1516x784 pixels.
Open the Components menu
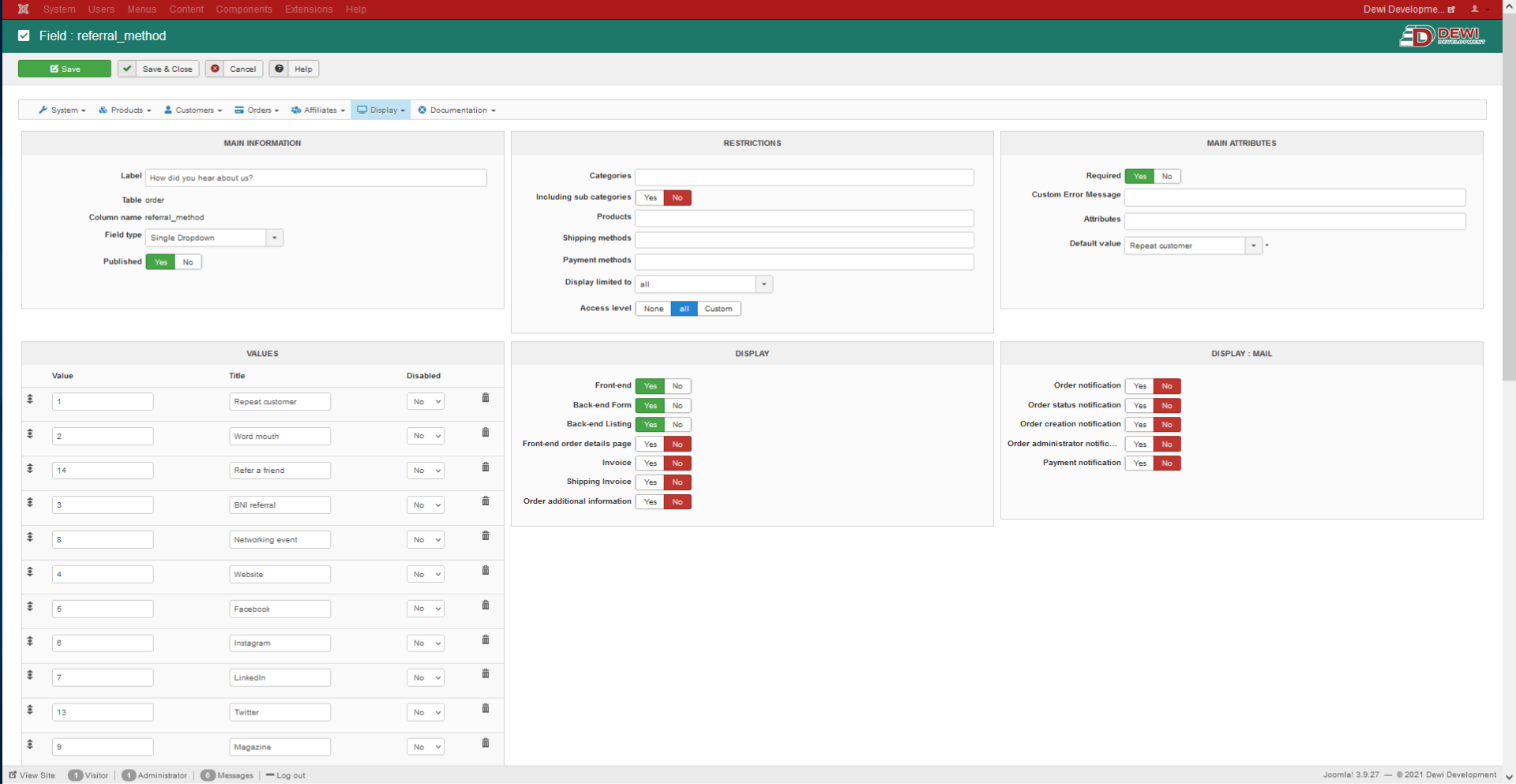(244, 9)
